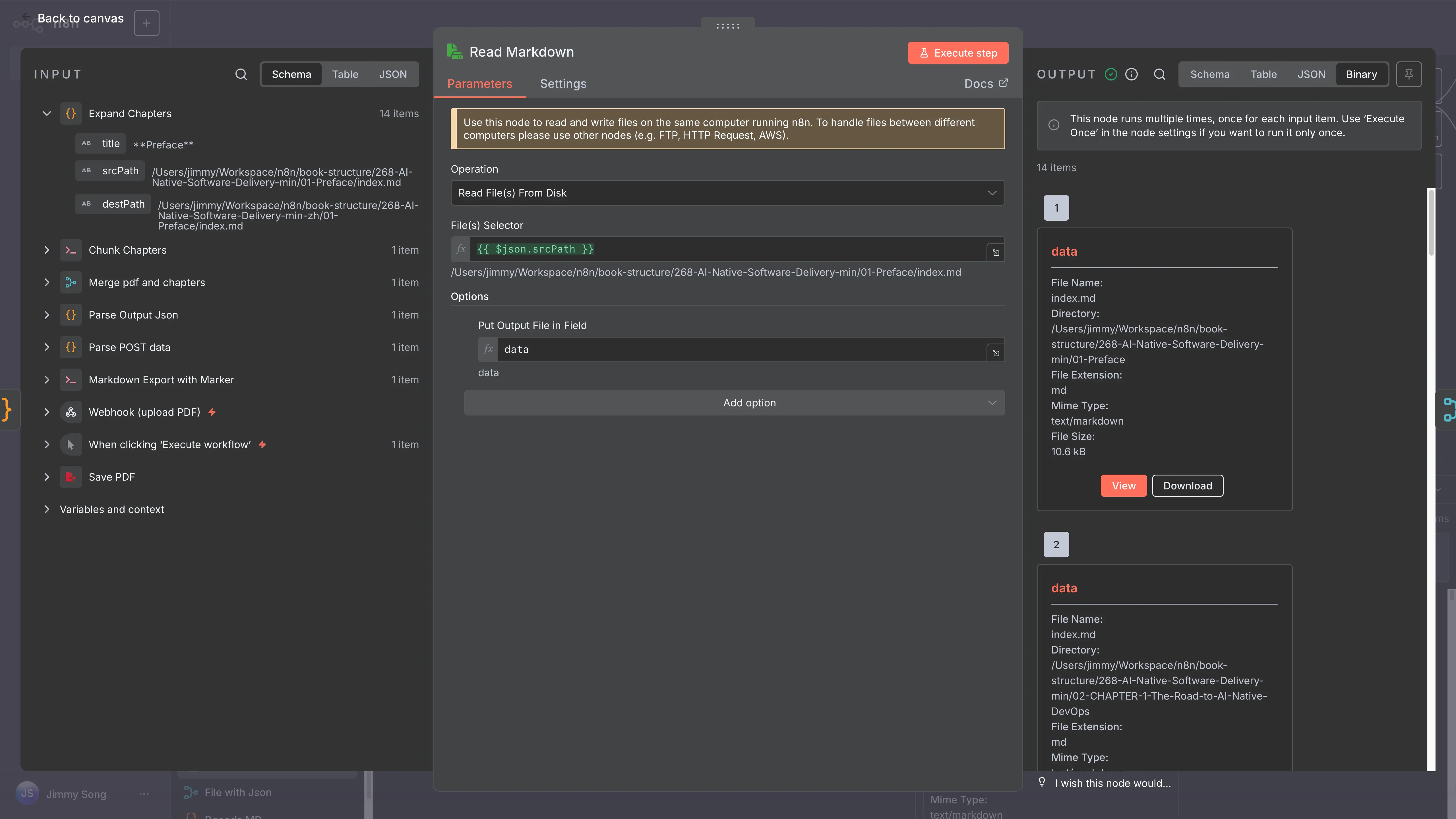
Task: Click the fx icon beside data field
Action: coord(488,349)
